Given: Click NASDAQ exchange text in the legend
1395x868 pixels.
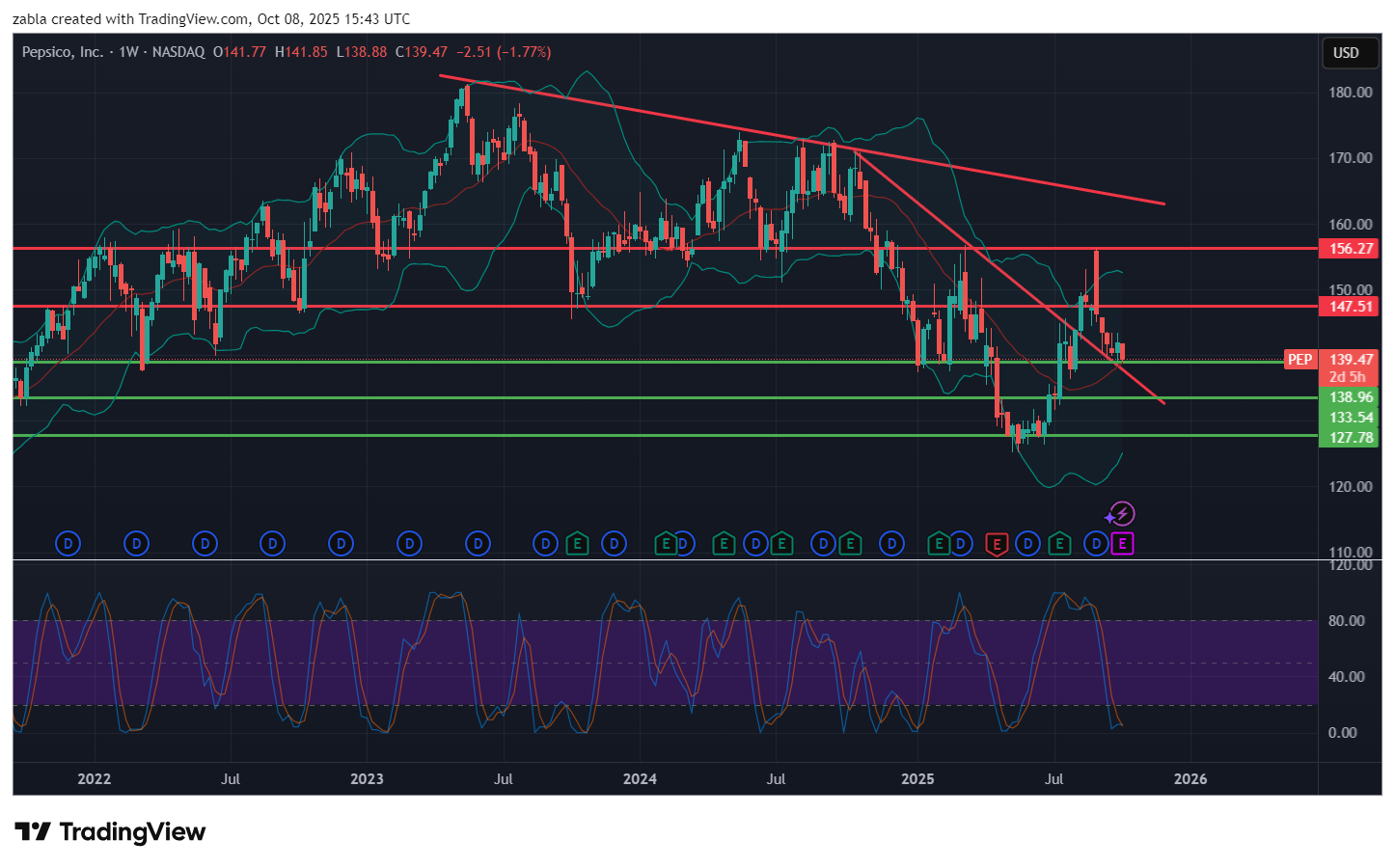Looking at the screenshot, I should click(178, 52).
